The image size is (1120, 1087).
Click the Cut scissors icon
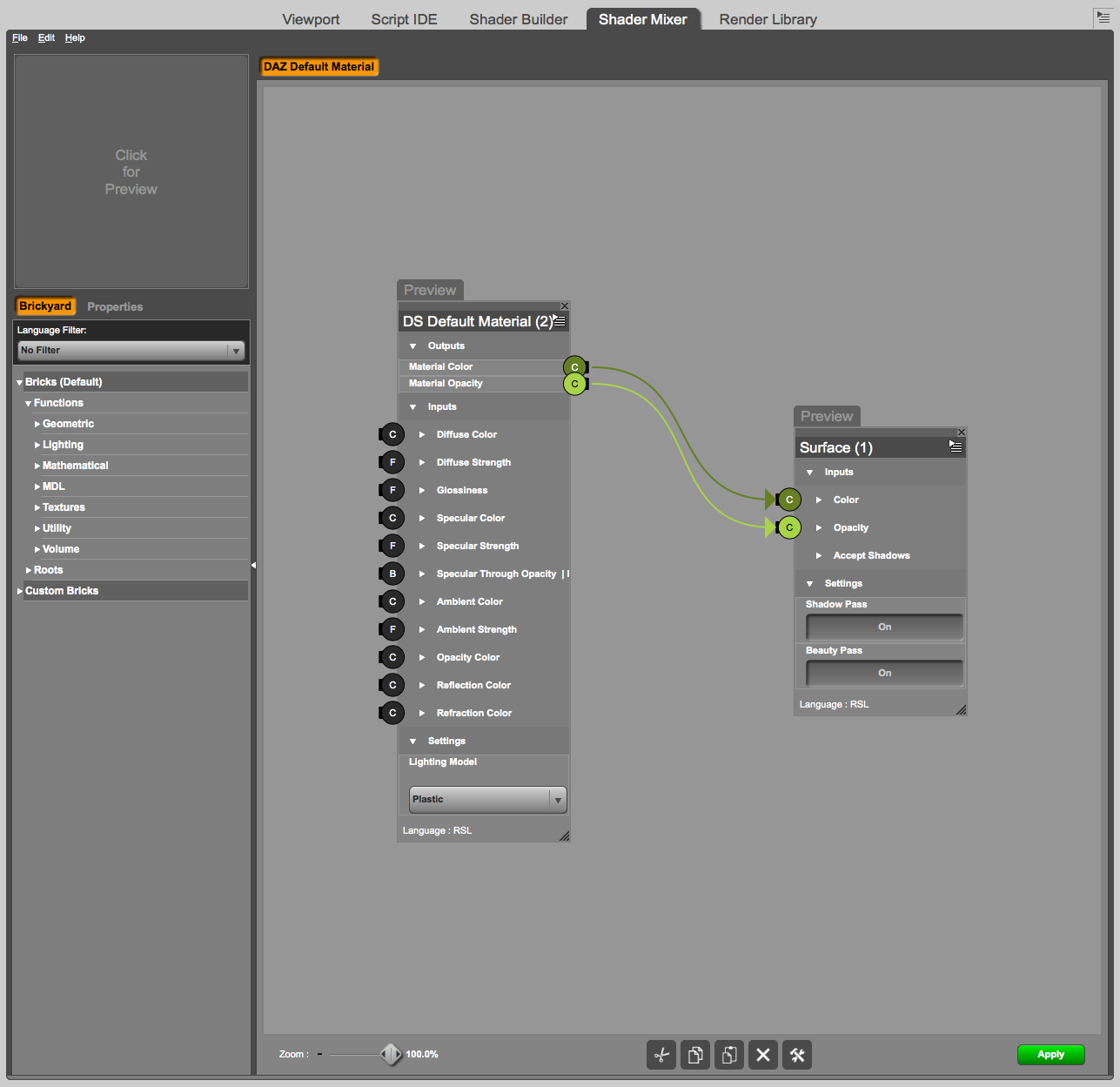click(661, 1055)
